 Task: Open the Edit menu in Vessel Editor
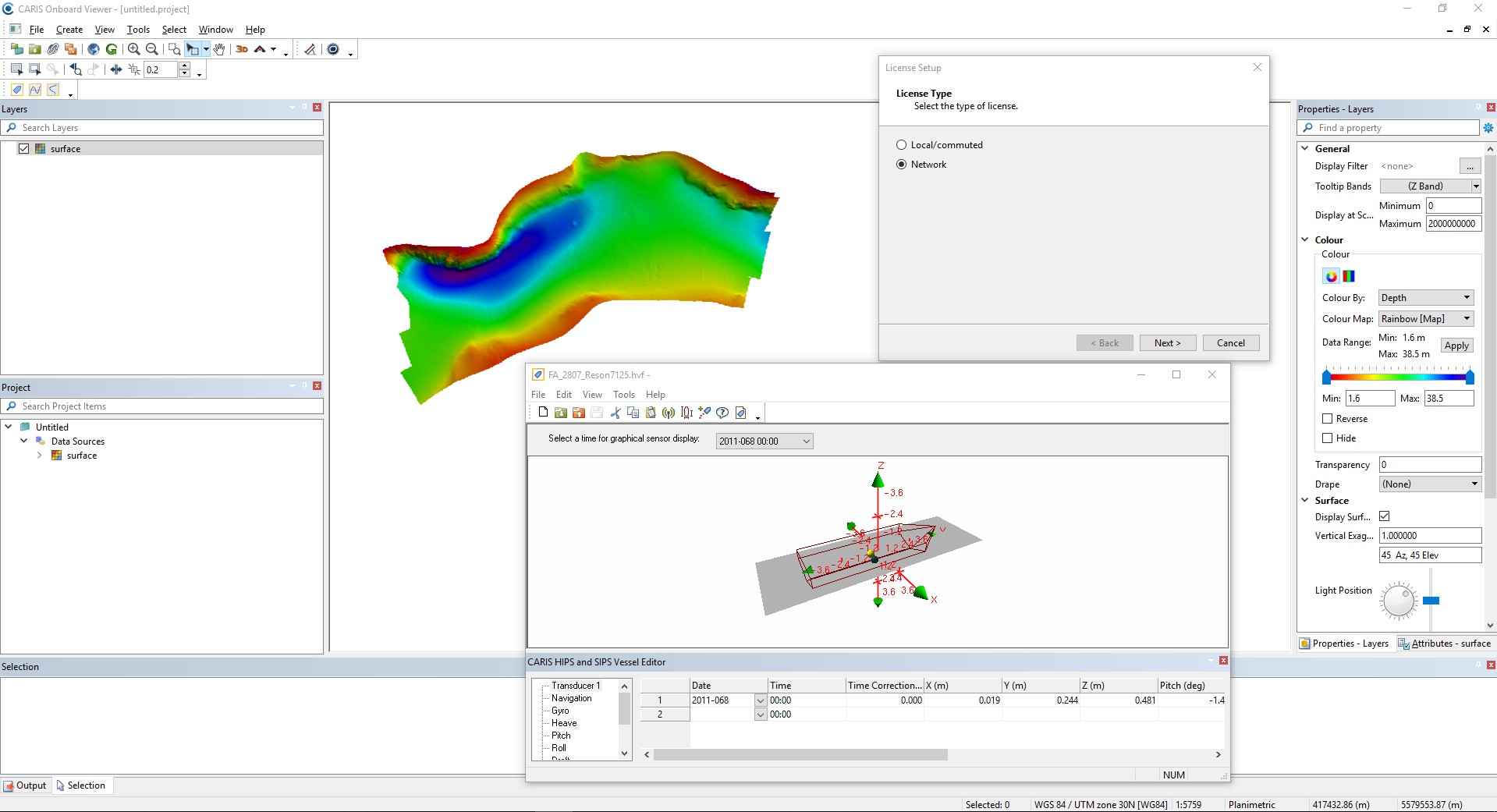coord(564,395)
